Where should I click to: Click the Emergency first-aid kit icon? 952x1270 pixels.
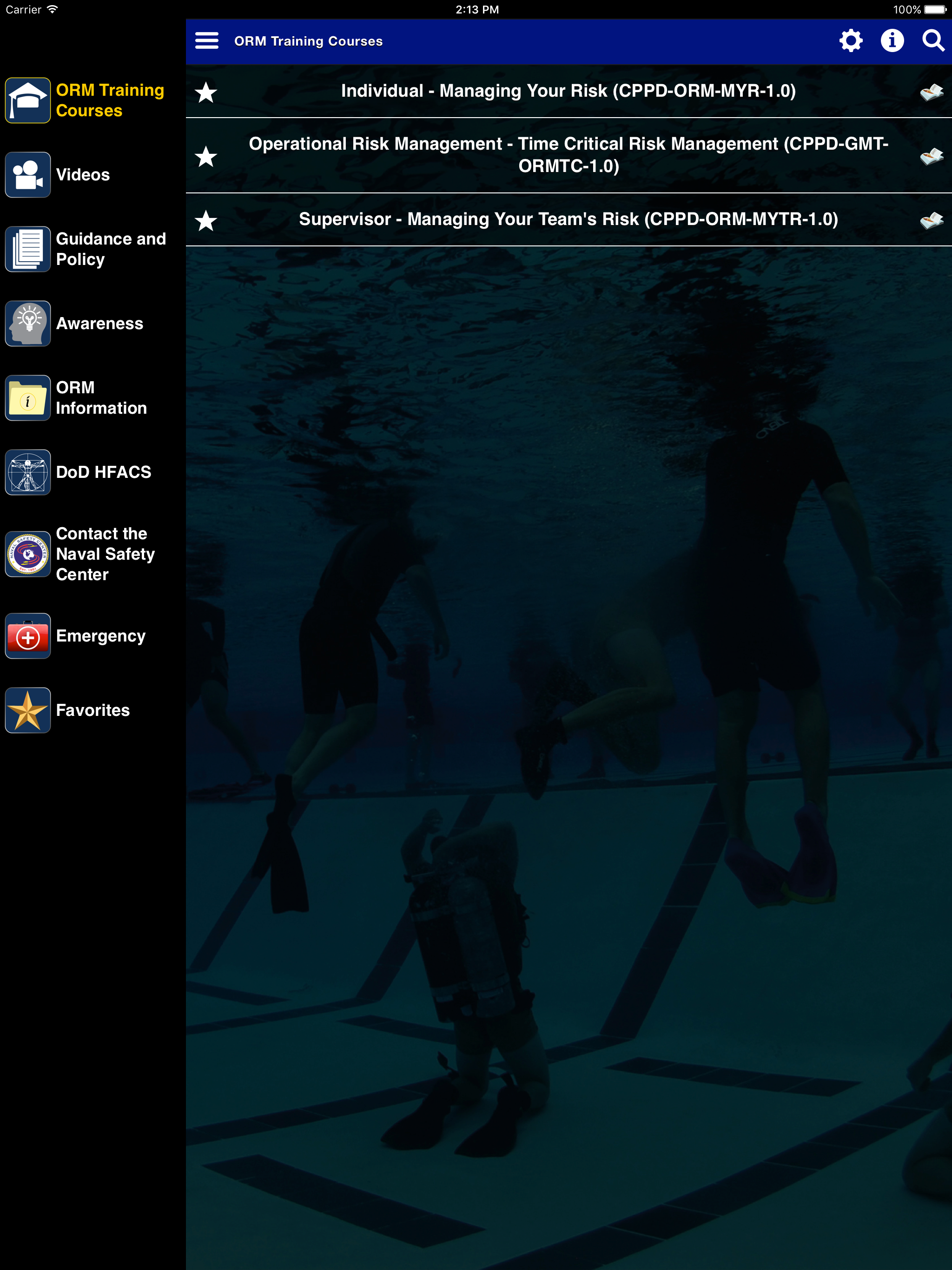27,636
